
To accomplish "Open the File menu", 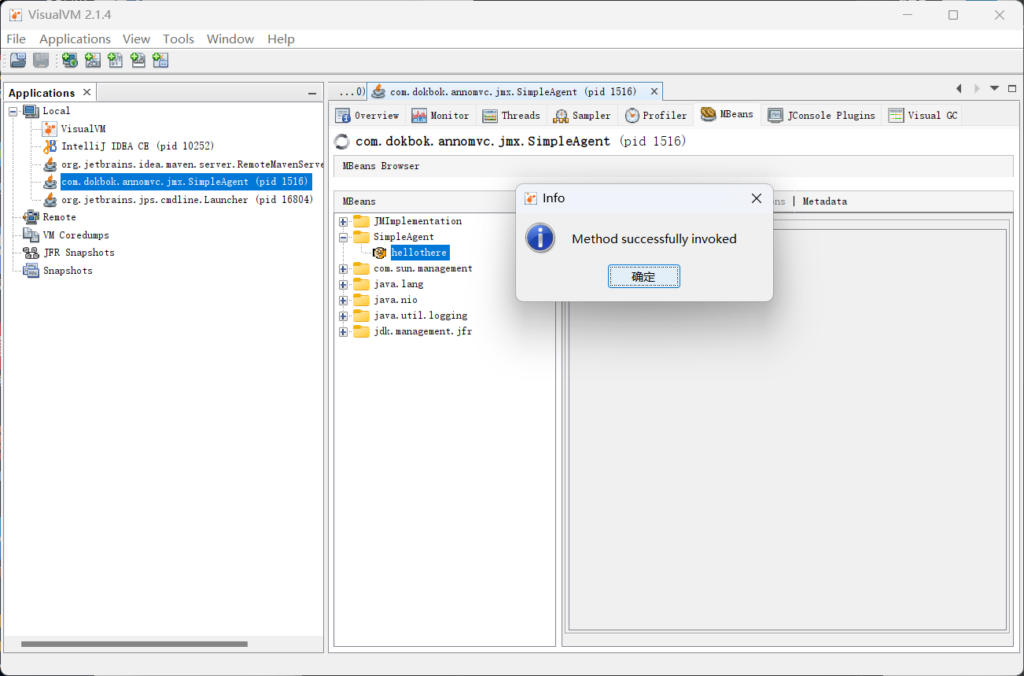I will click(16, 39).
